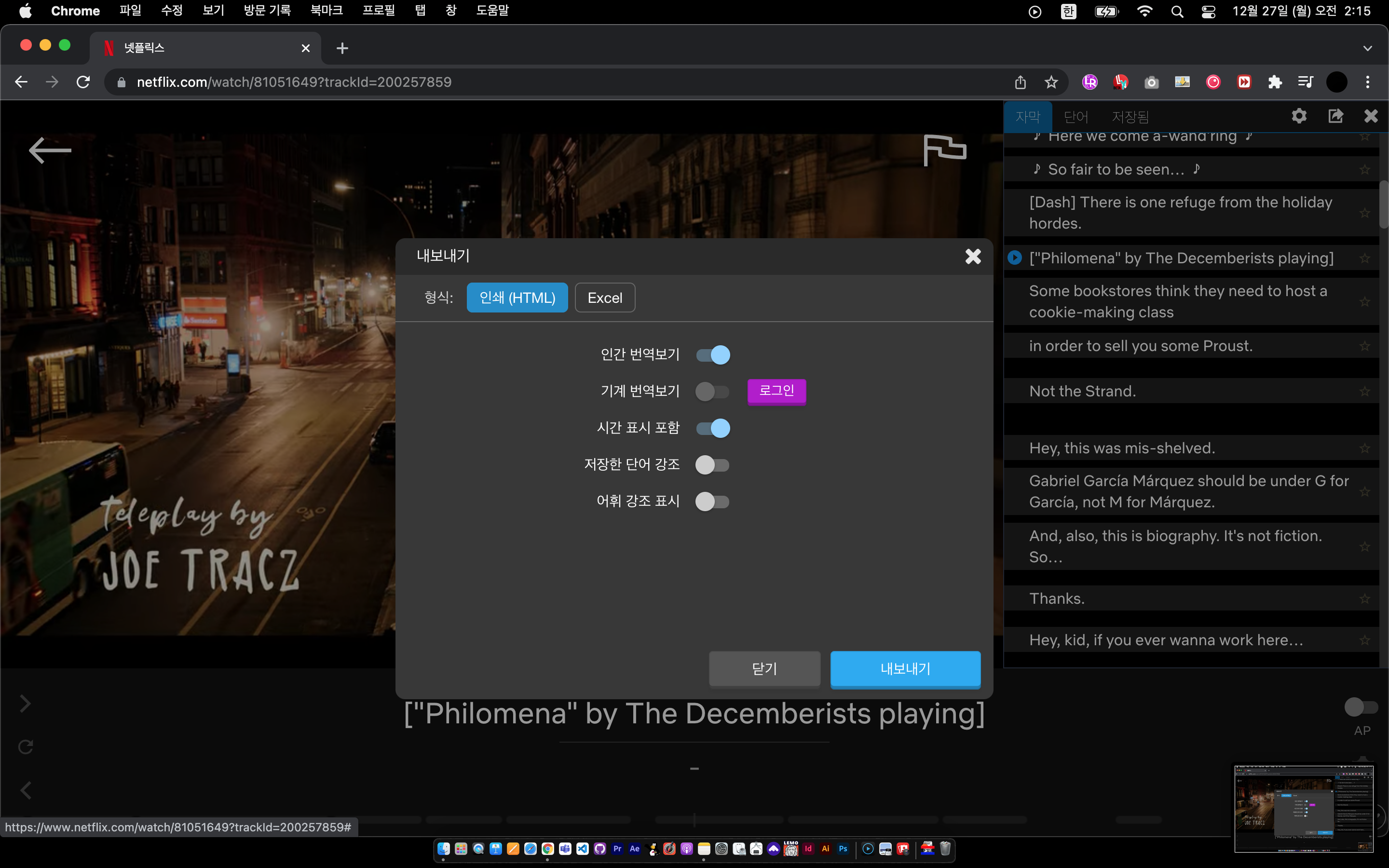Open the Chrome extensions puzzle icon
1389x868 pixels.
[x=1275, y=82]
